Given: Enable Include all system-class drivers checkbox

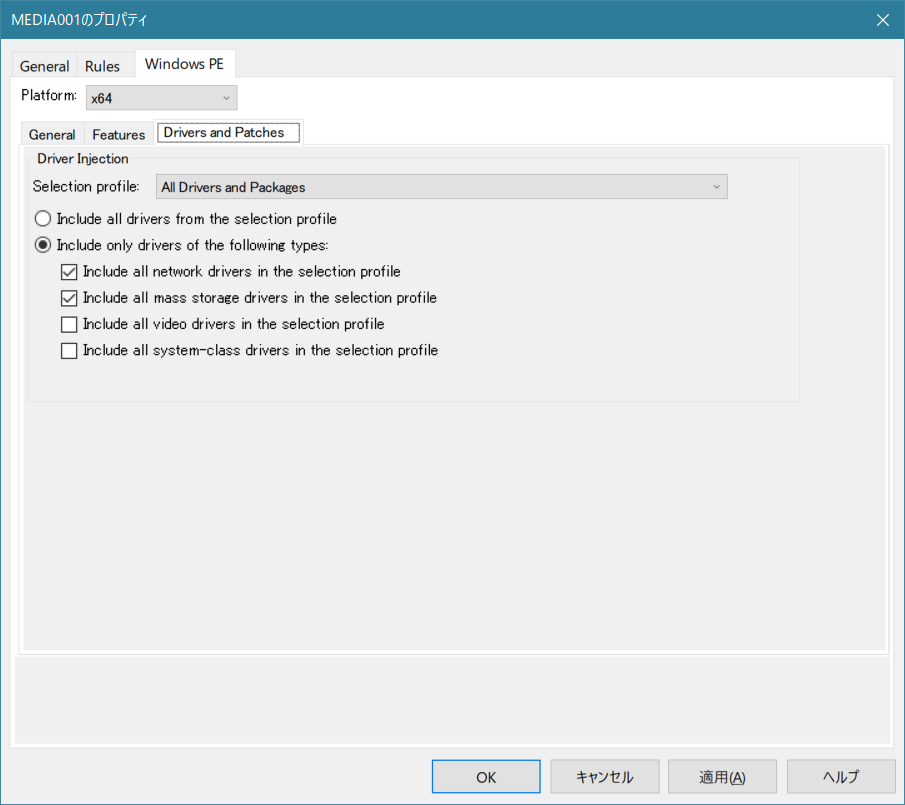Looking at the screenshot, I should pos(69,351).
